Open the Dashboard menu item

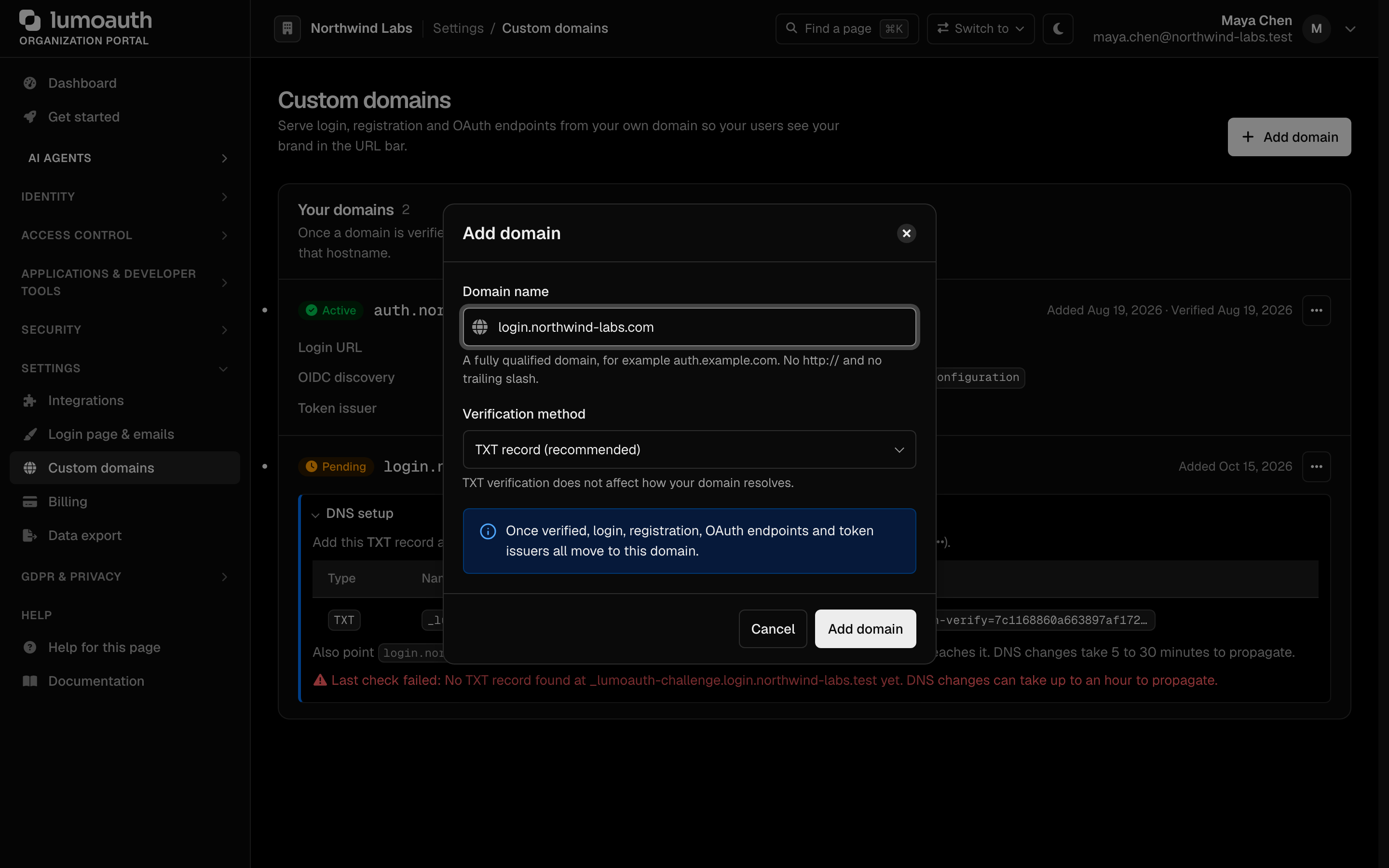[125, 83]
